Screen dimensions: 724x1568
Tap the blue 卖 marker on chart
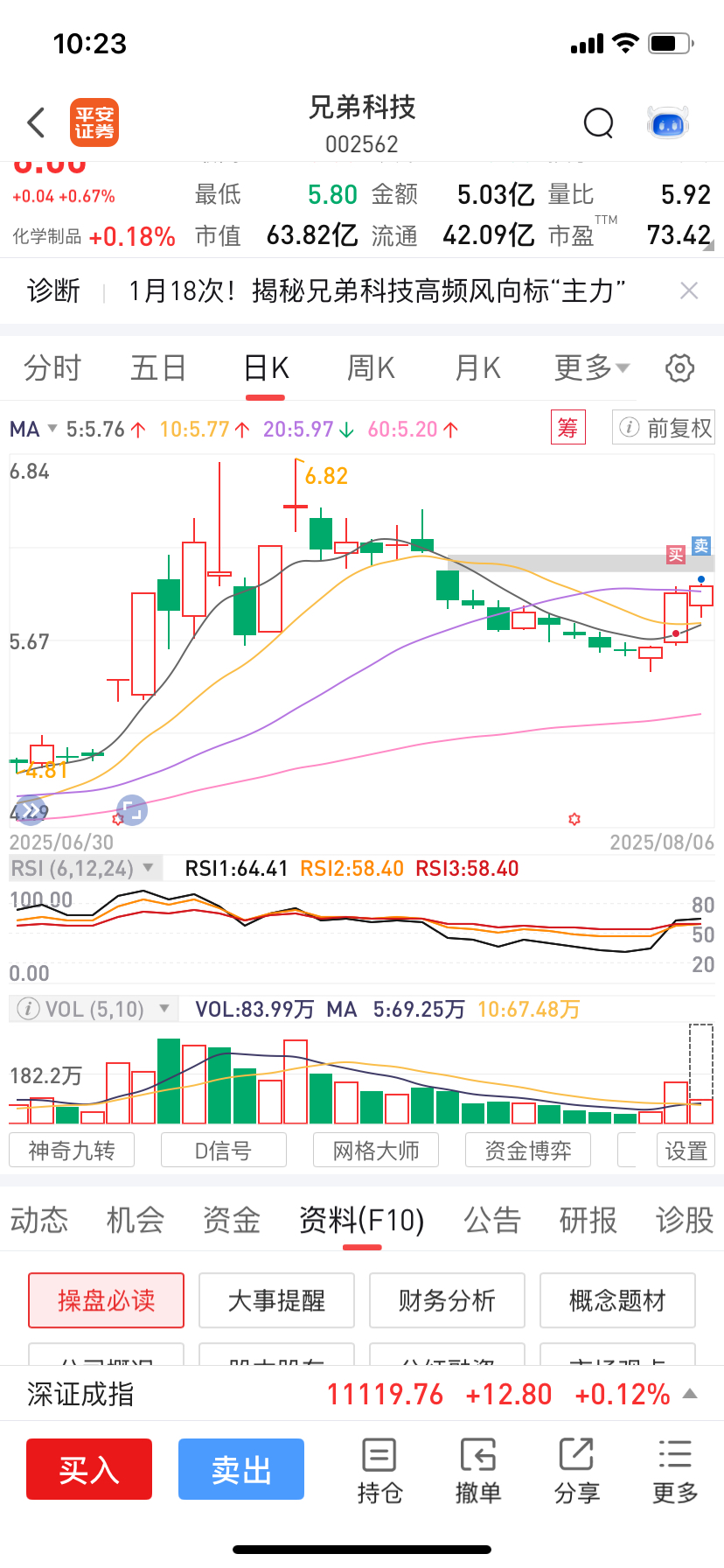(x=701, y=546)
